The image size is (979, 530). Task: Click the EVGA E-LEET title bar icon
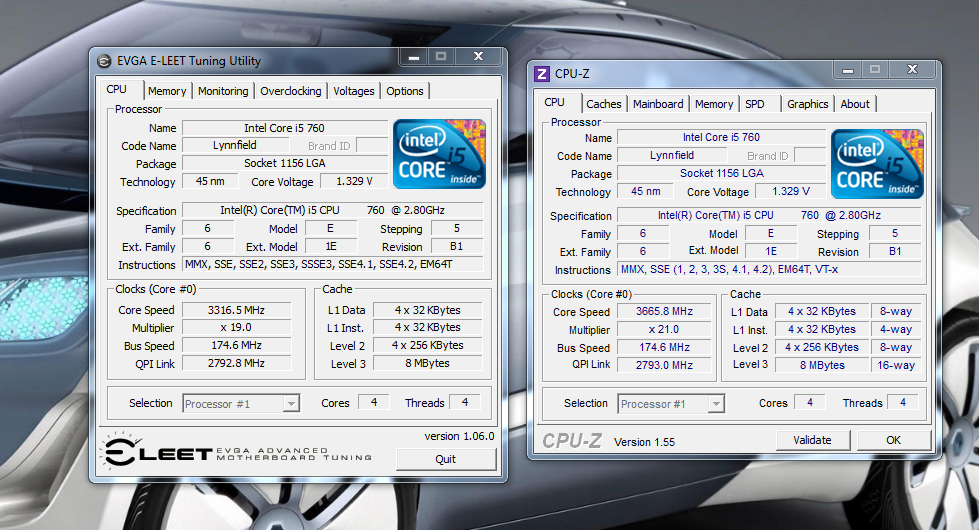pos(104,61)
